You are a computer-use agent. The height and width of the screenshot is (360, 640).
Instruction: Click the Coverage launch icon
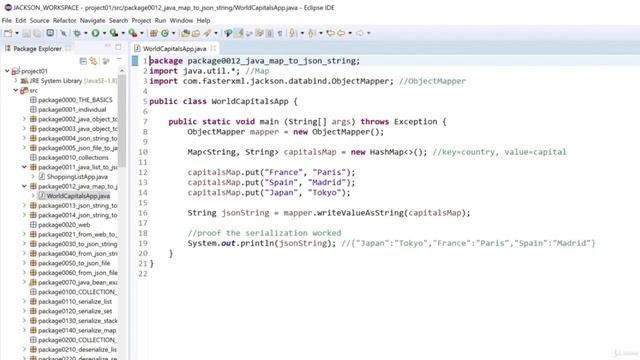pyautogui.click(x=114, y=33)
